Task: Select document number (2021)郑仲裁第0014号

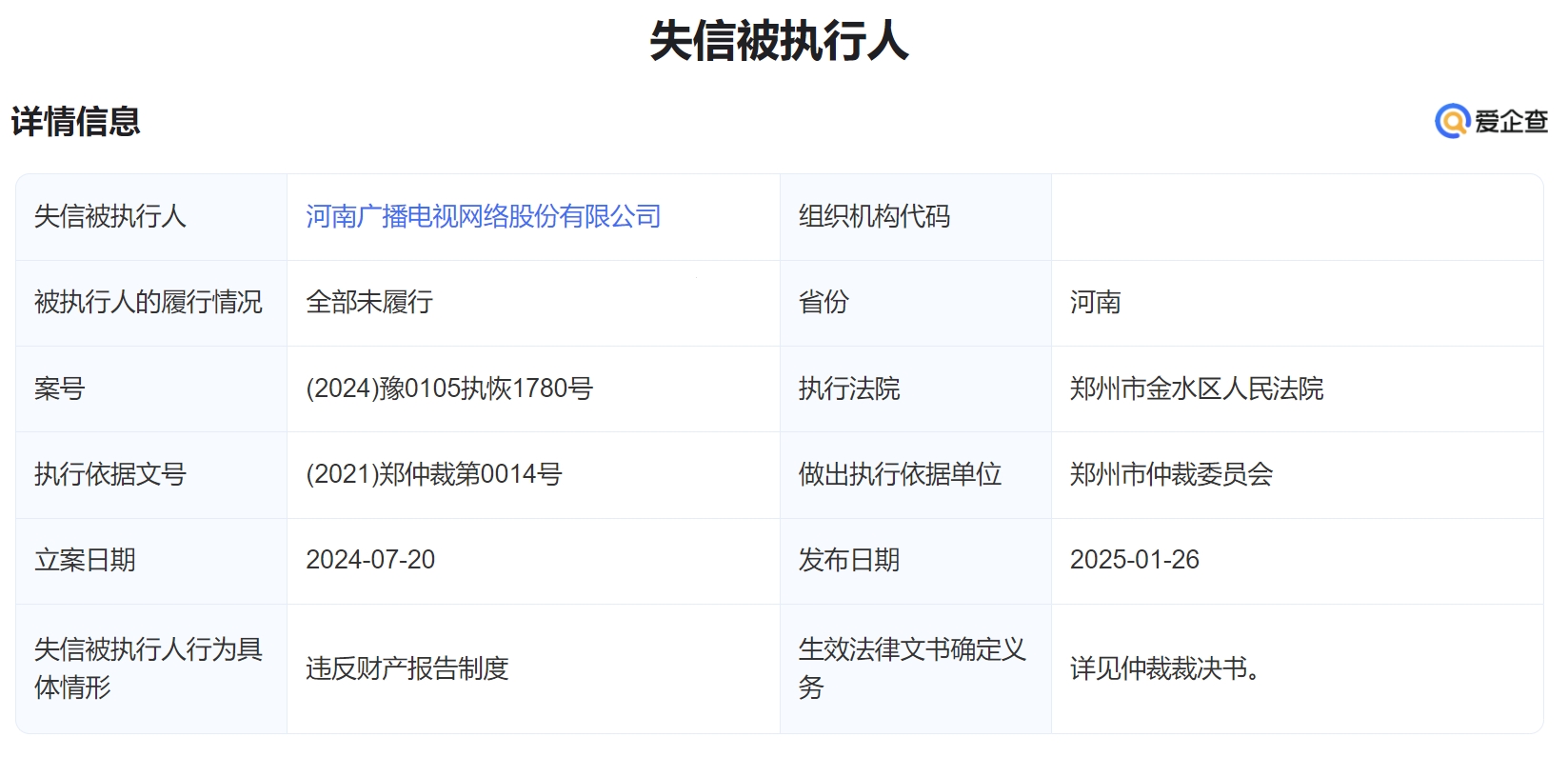Action: (x=434, y=474)
